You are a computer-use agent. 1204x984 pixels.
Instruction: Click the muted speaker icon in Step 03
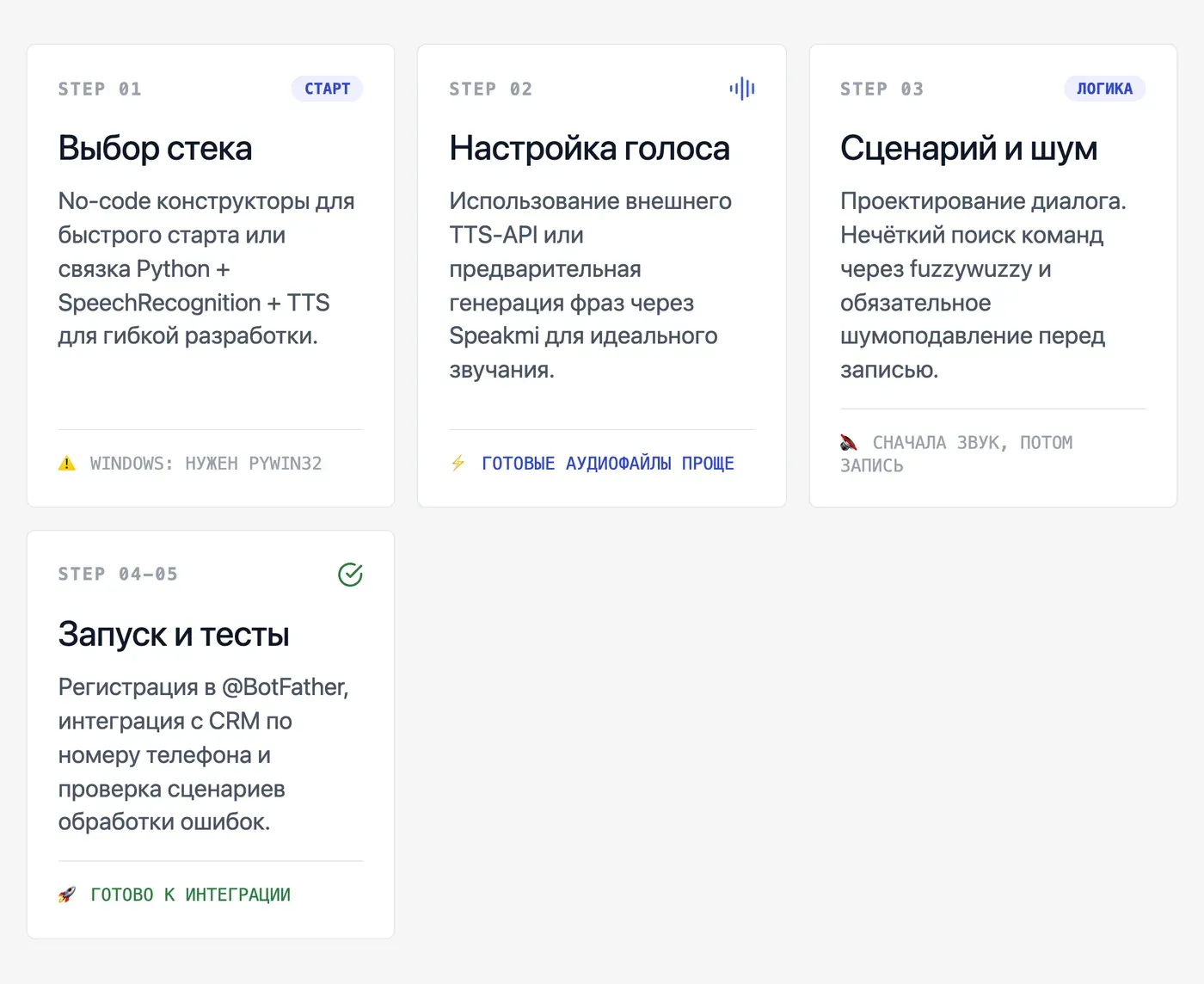click(849, 443)
